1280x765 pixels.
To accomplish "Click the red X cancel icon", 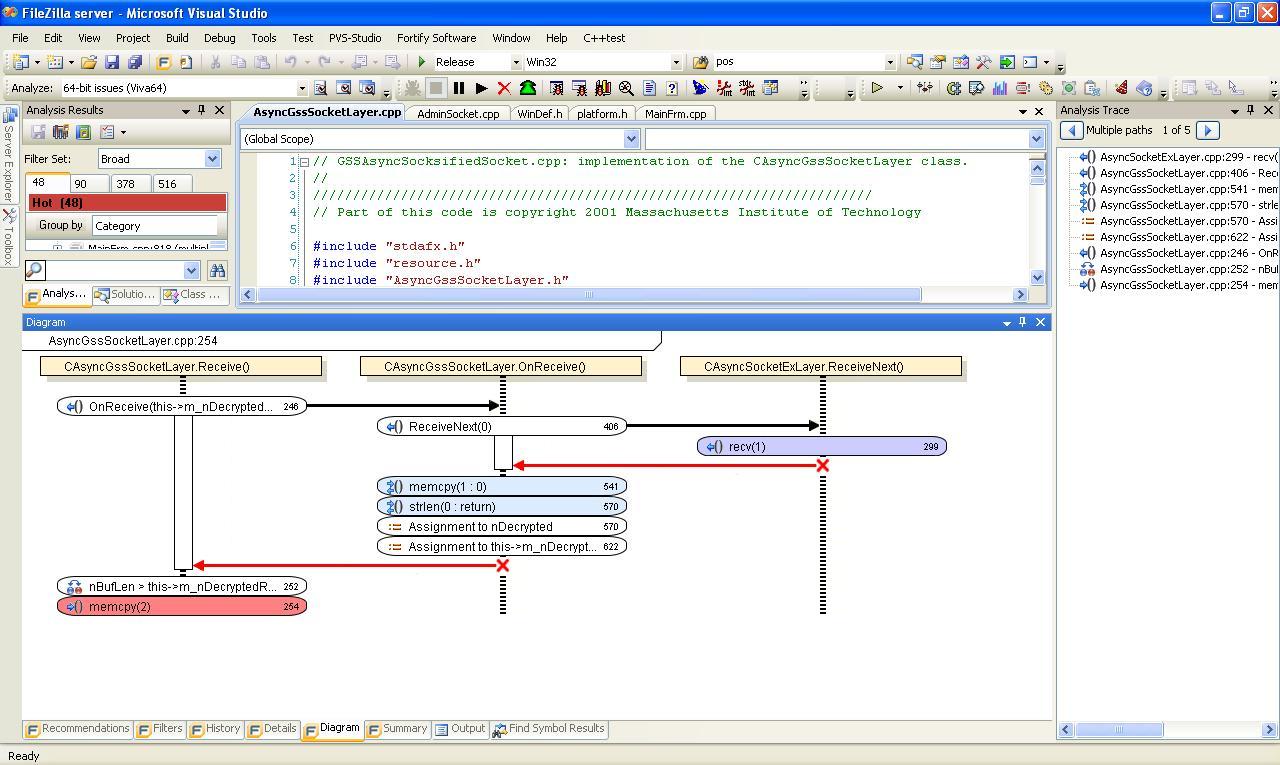I will tap(504, 88).
